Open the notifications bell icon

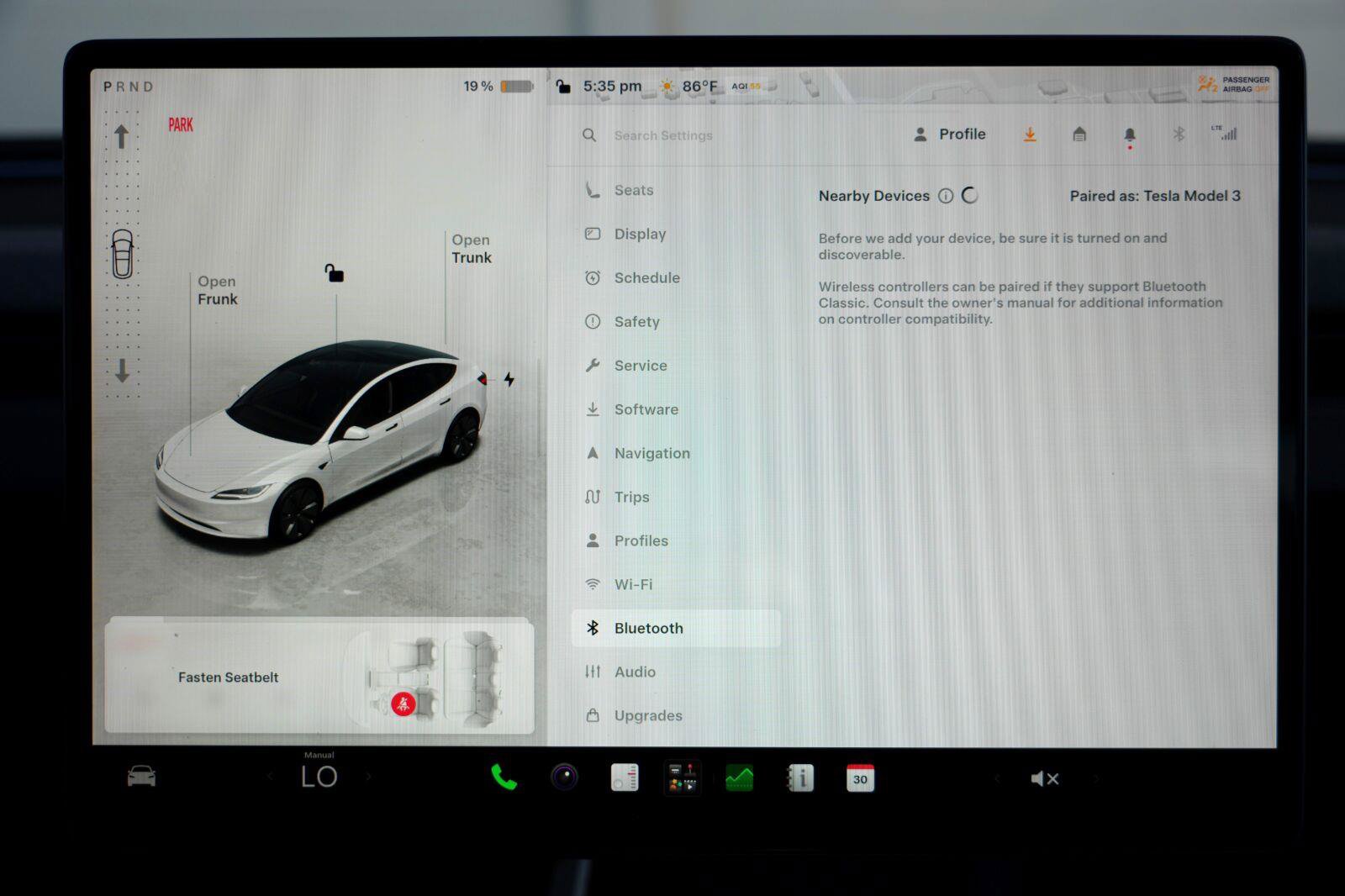point(1130,135)
